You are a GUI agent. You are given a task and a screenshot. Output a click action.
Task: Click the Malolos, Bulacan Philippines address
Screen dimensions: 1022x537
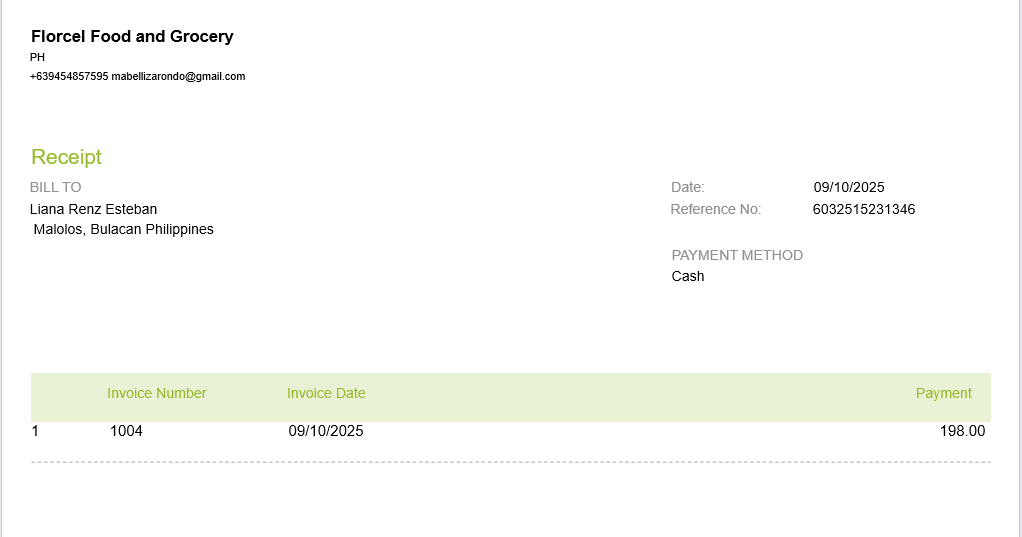(x=124, y=229)
